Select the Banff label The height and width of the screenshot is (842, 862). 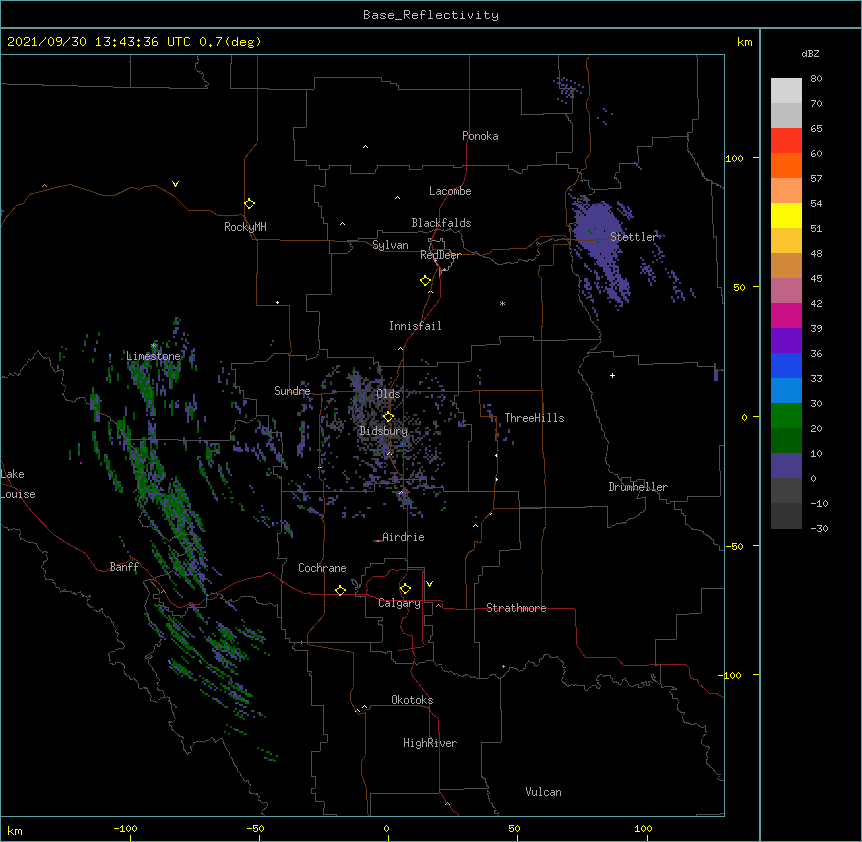(x=124, y=567)
